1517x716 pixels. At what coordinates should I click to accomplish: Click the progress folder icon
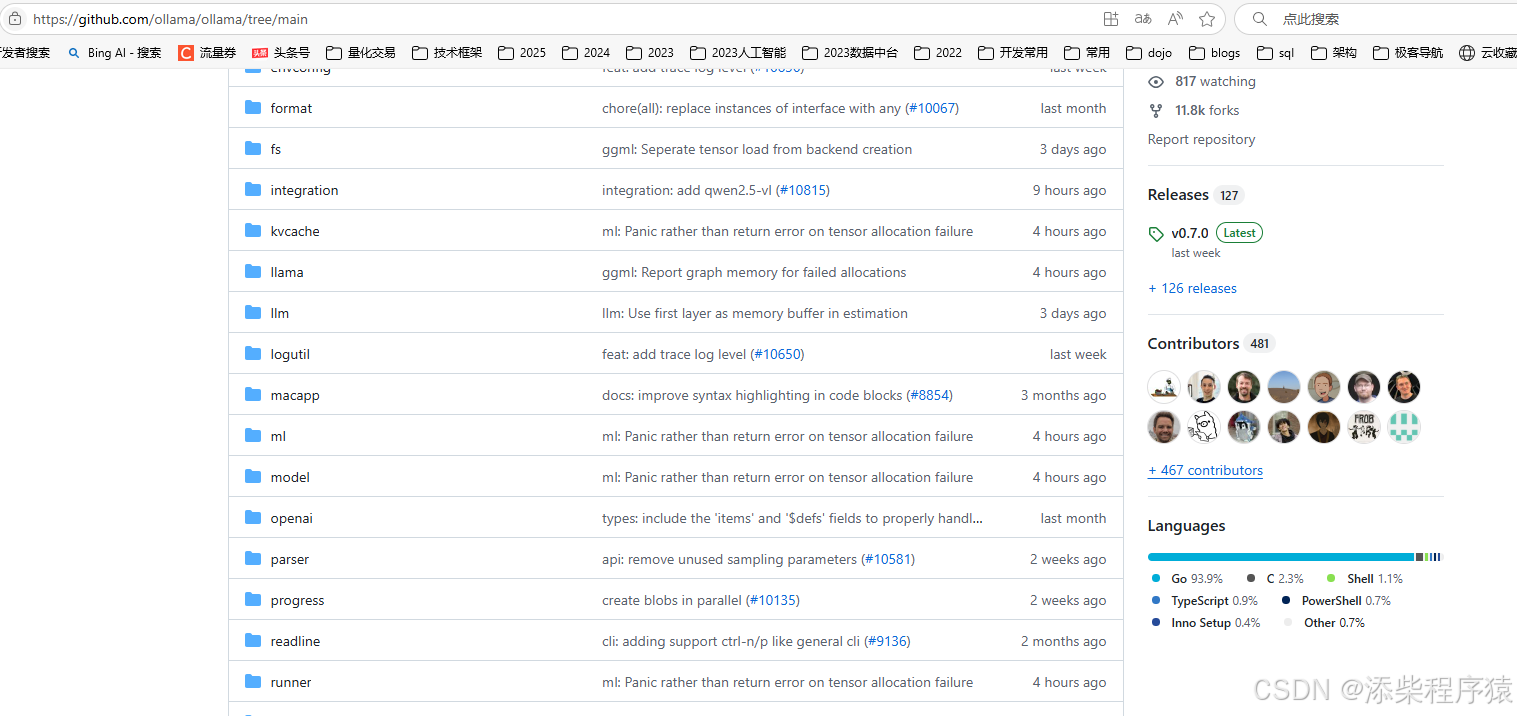(253, 599)
